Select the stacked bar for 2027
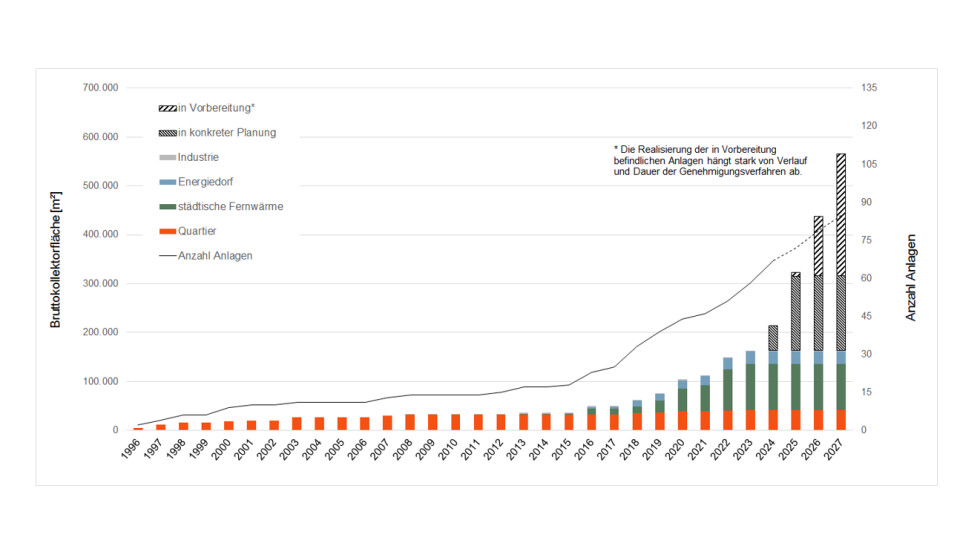 841,300
